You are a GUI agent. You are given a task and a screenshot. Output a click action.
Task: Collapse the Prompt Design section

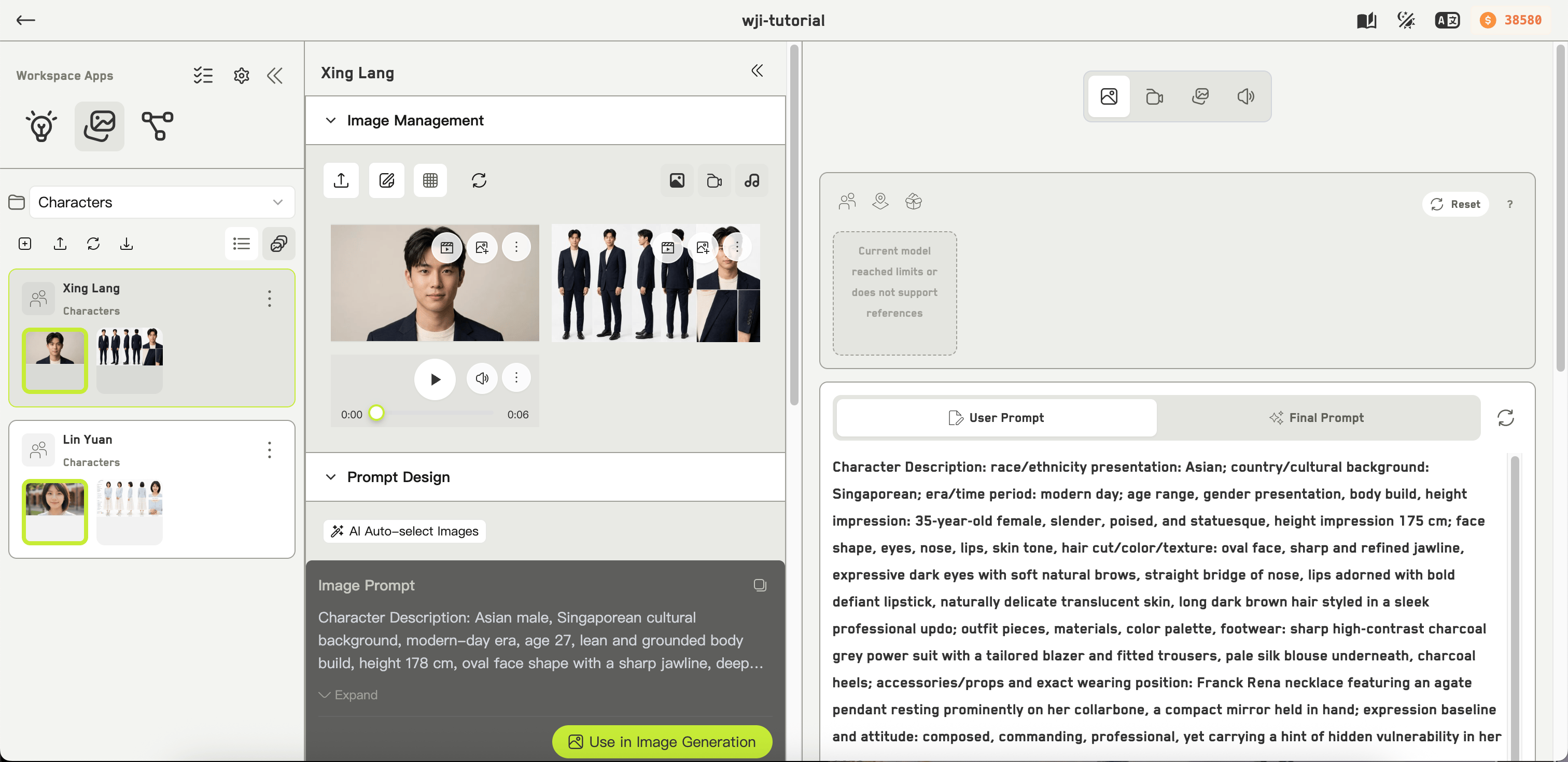(x=330, y=477)
